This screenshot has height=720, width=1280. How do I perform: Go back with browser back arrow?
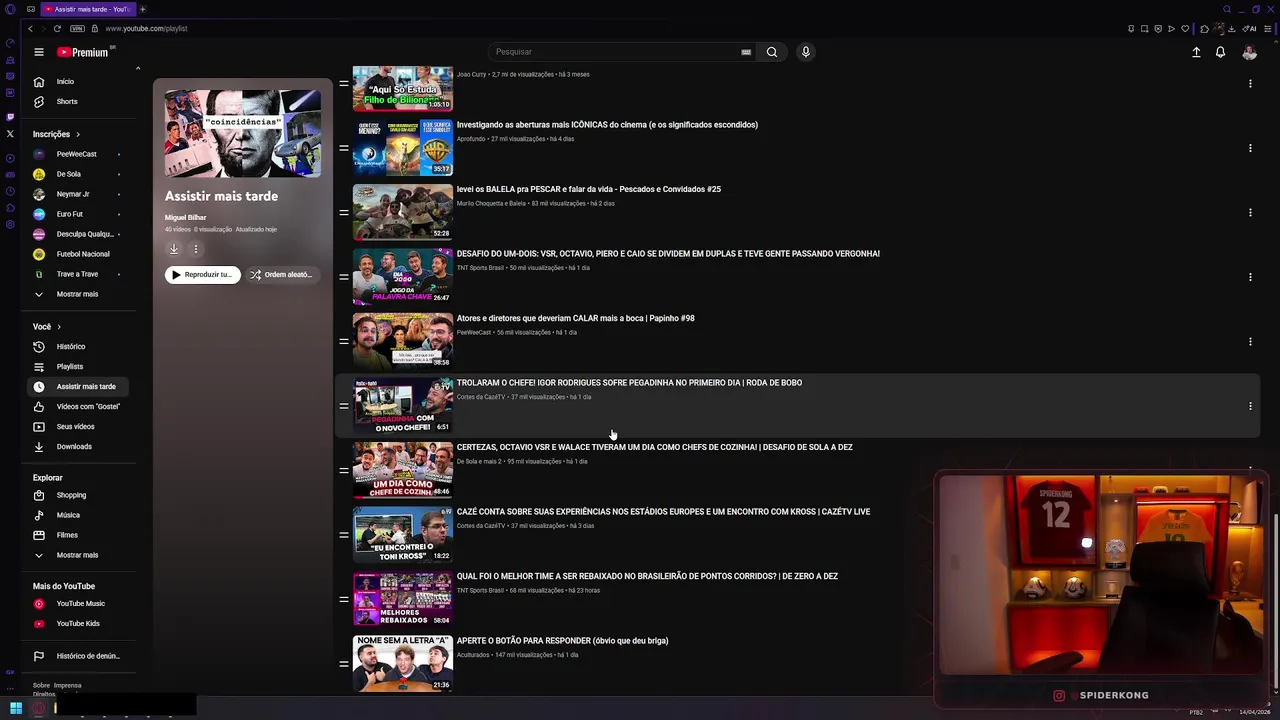coord(30,28)
